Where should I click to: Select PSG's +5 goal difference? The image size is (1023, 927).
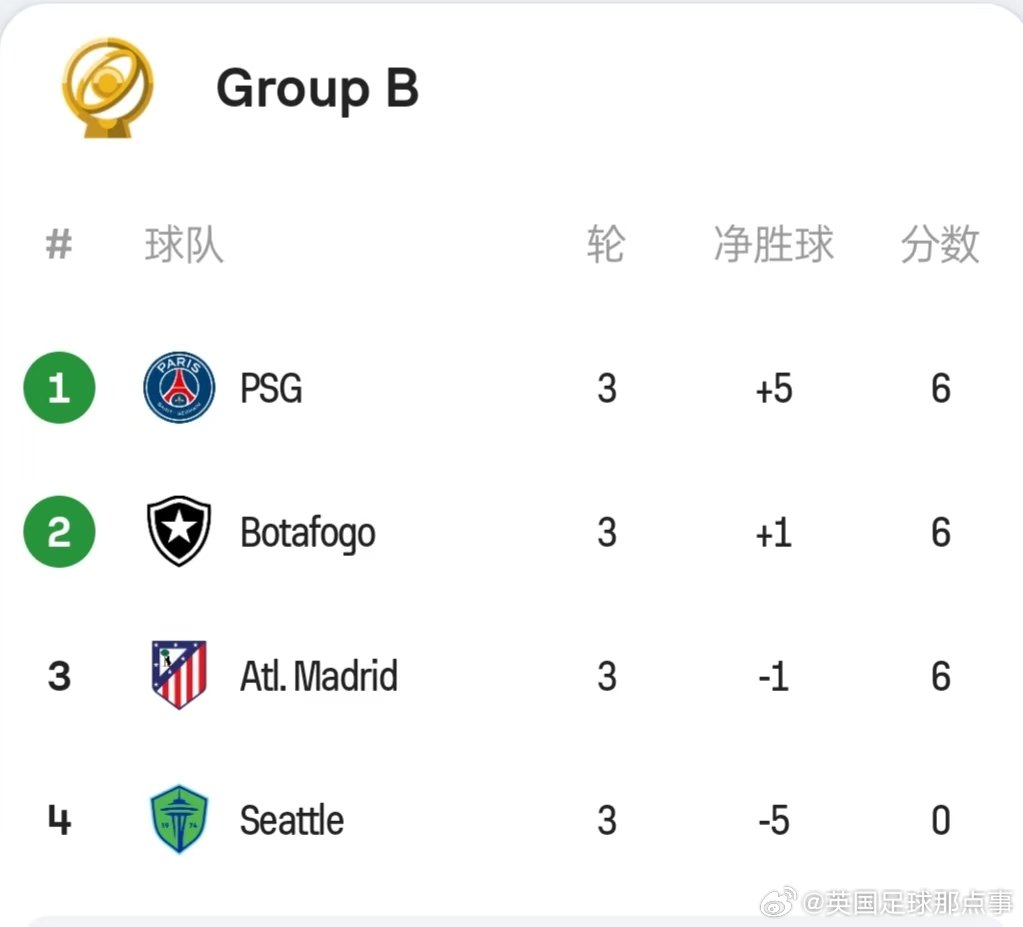click(x=774, y=389)
